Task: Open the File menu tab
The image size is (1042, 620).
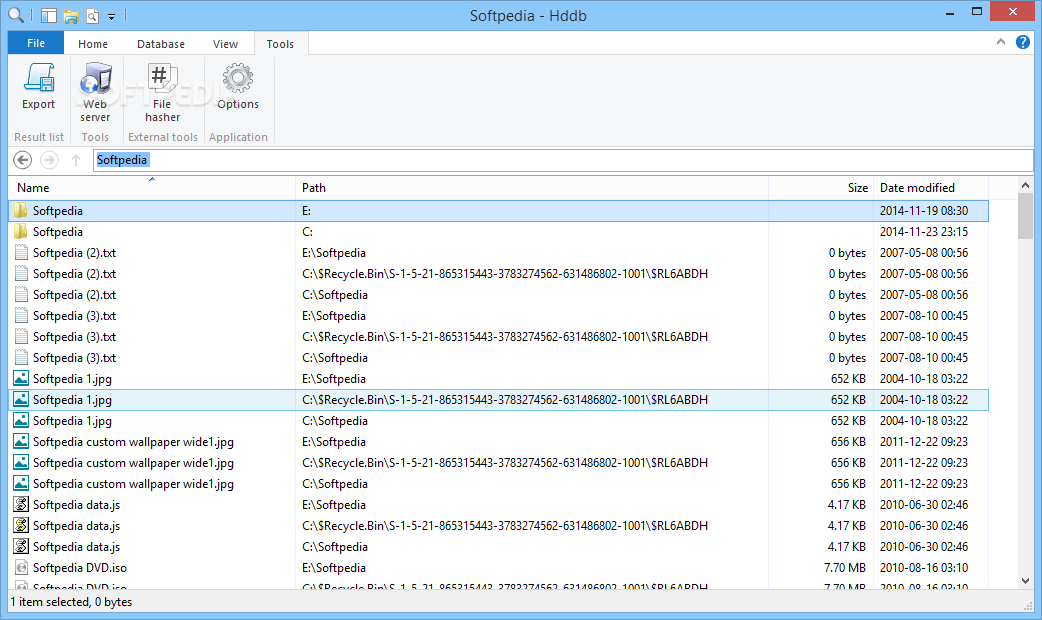Action: pos(36,43)
